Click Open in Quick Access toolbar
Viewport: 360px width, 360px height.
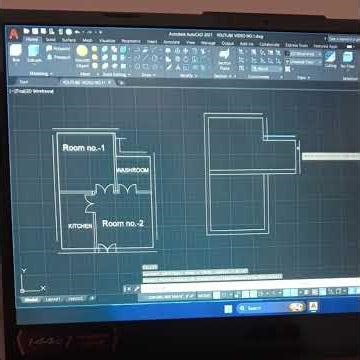[35, 31]
